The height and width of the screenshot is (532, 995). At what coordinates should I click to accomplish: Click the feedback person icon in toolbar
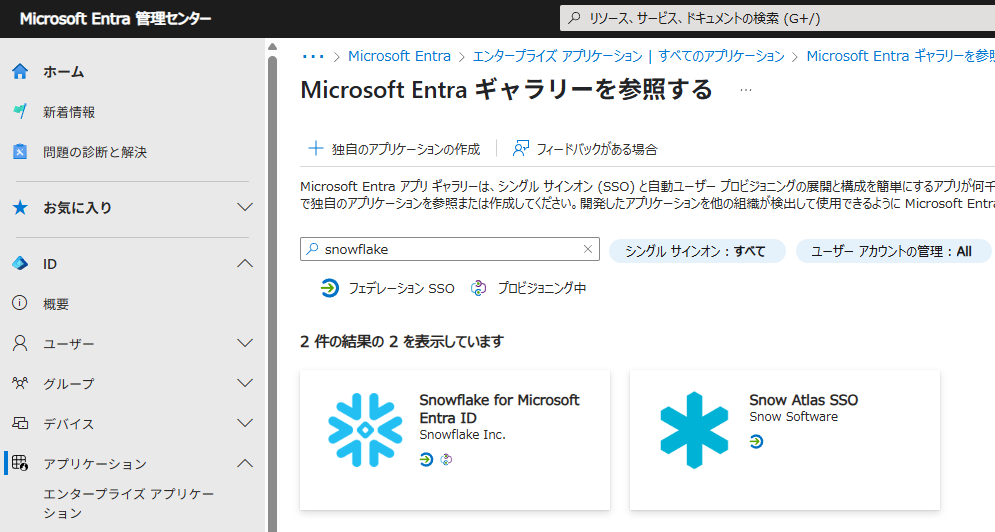(520, 149)
